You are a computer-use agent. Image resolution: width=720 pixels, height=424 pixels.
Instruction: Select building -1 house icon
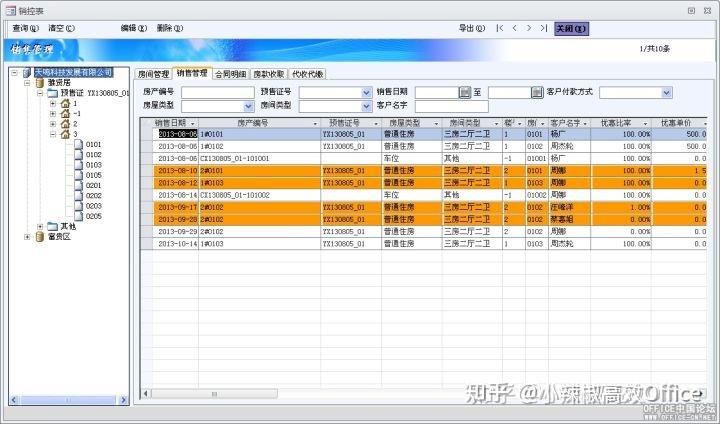[65, 113]
